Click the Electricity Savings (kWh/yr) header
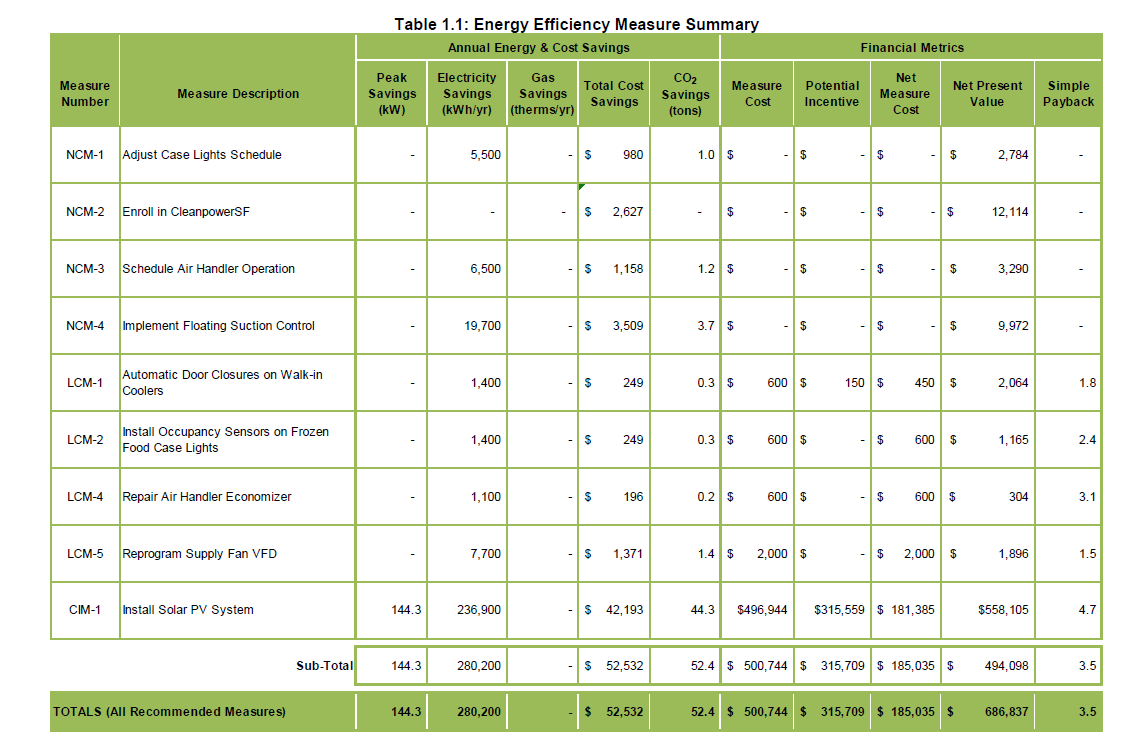 tap(467, 92)
